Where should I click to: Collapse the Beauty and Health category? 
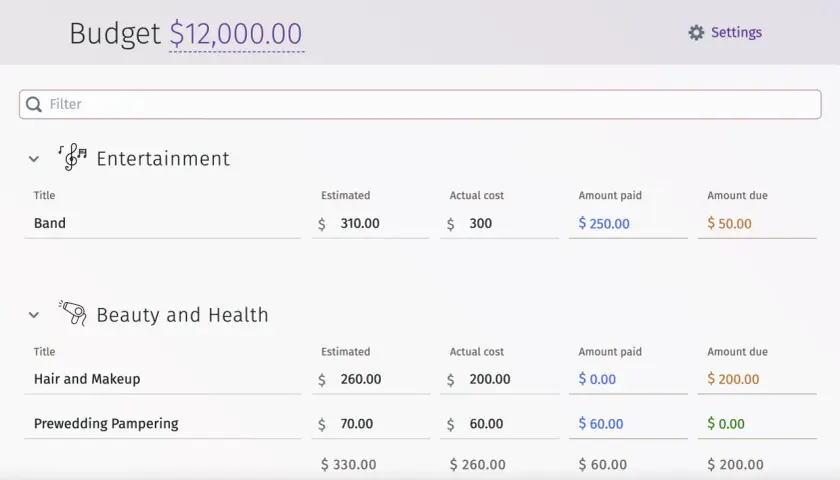click(x=34, y=315)
